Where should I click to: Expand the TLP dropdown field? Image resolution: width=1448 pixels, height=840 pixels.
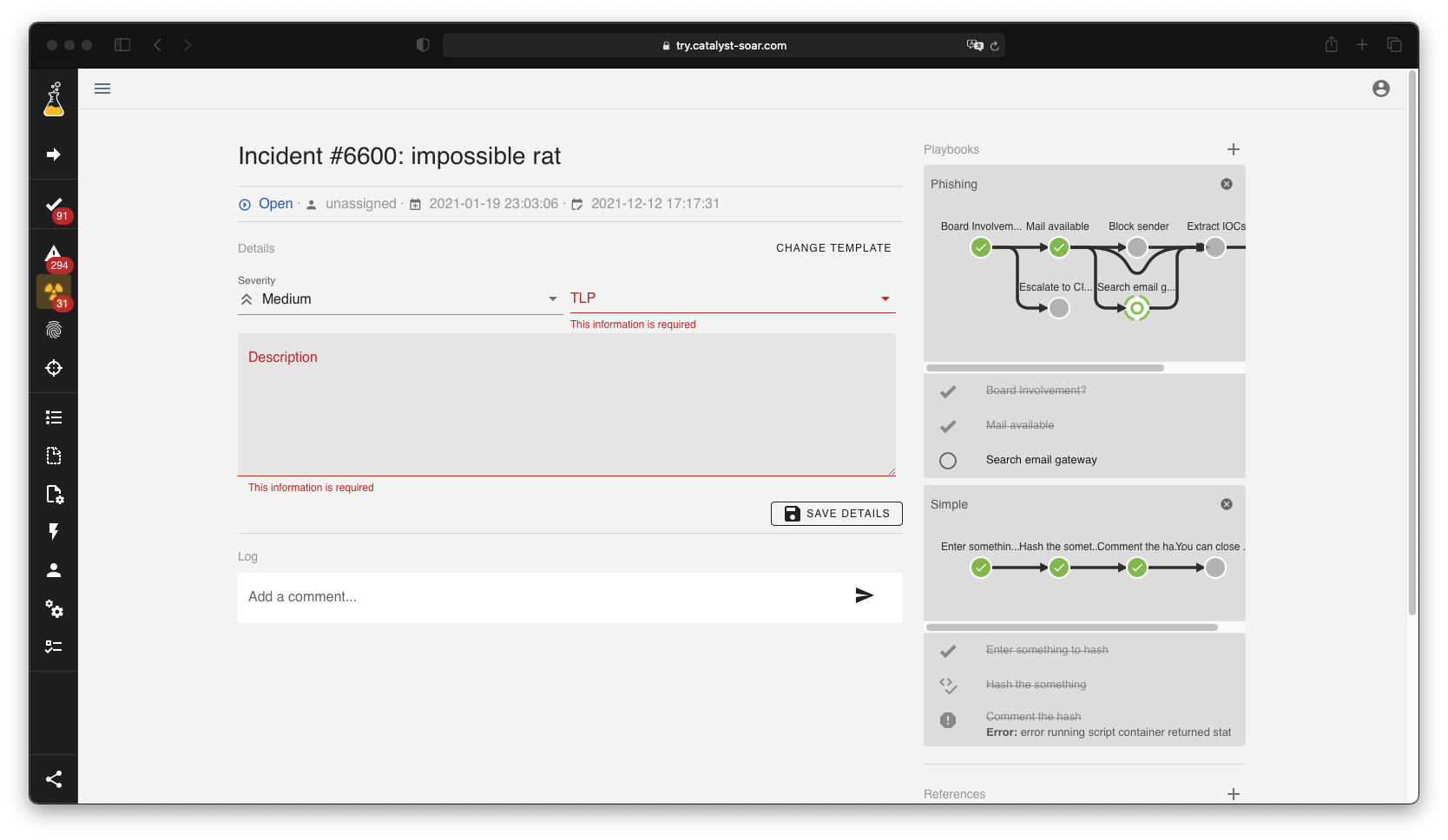pyautogui.click(x=732, y=299)
